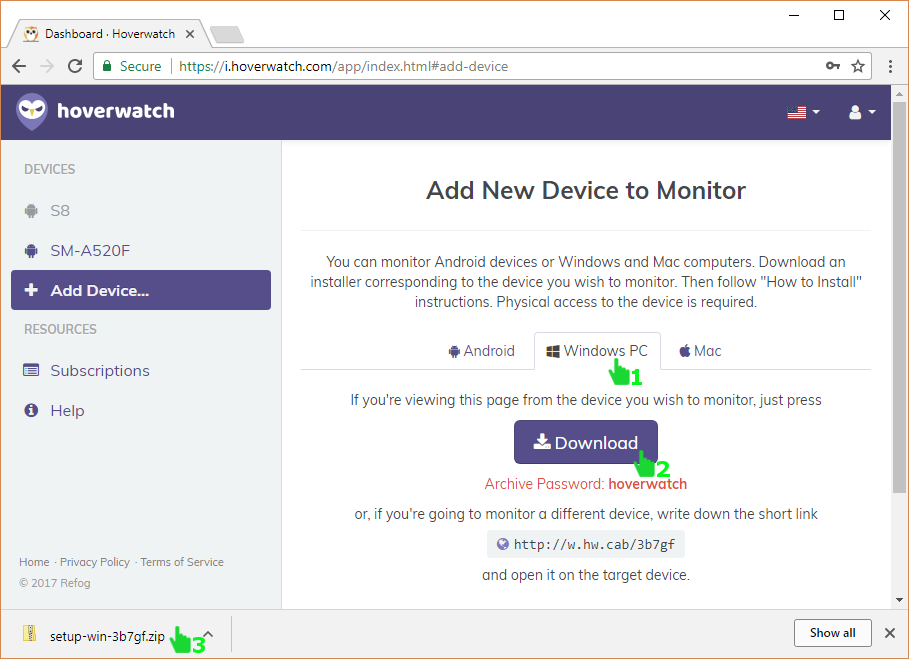Switch to the Mac tab
The image size is (909, 659).
700,351
